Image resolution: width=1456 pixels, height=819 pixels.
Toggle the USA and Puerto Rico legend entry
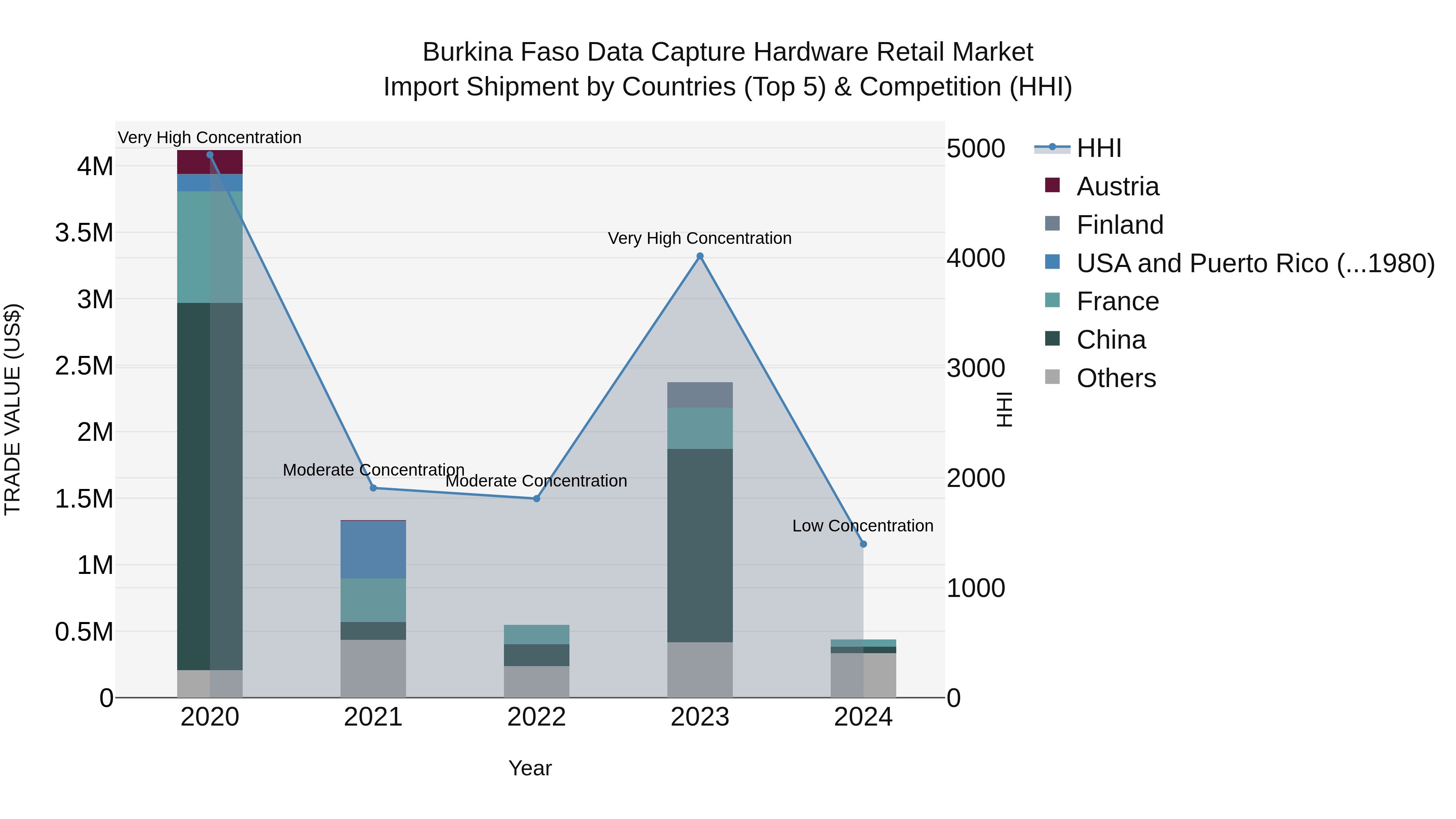(x=1240, y=263)
